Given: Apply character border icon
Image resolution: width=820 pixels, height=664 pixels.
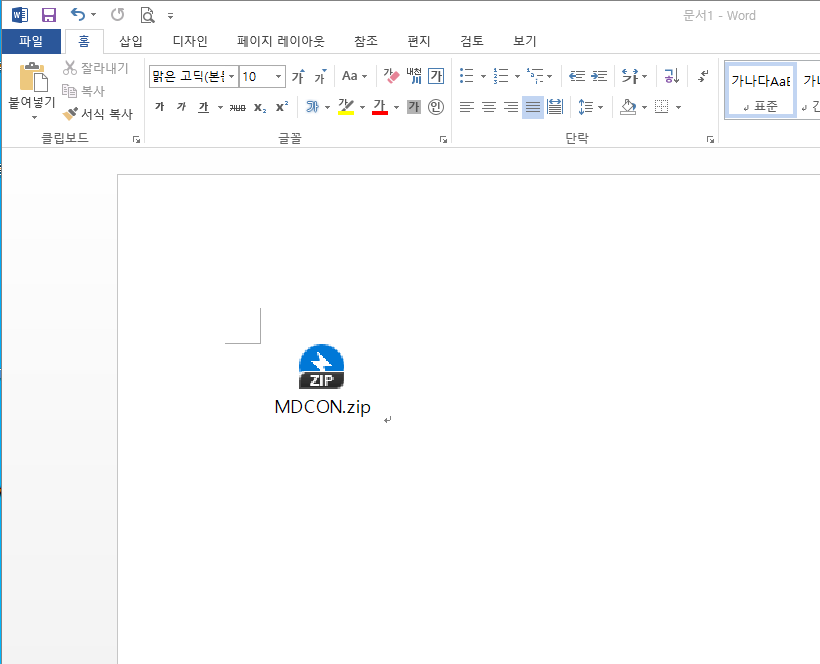Looking at the screenshot, I should click(x=436, y=76).
